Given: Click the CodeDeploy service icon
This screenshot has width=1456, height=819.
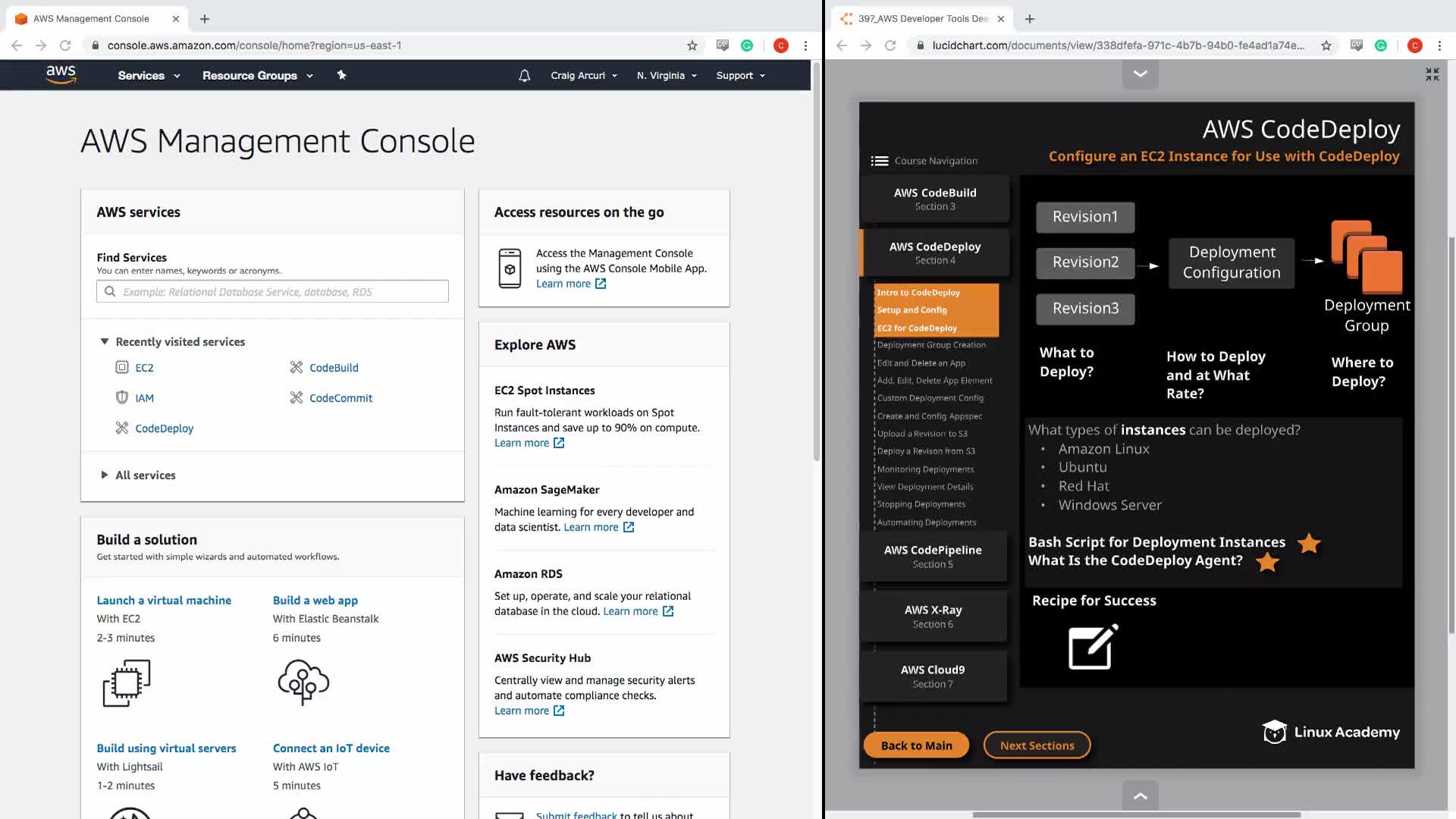Looking at the screenshot, I should click(x=121, y=428).
